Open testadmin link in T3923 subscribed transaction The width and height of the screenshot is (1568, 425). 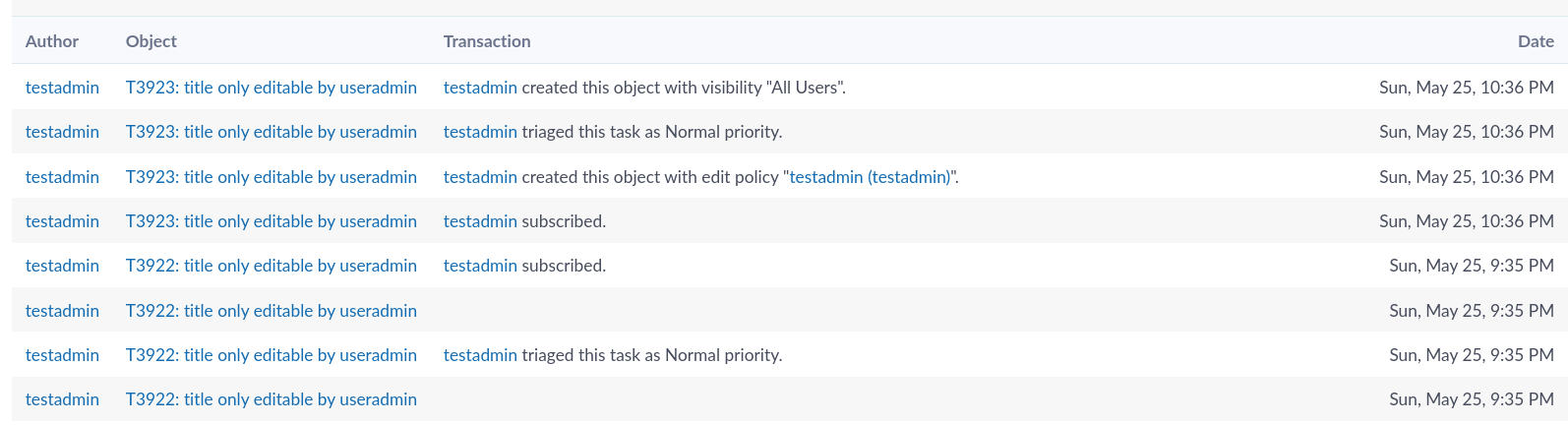pyautogui.click(x=480, y=221)
